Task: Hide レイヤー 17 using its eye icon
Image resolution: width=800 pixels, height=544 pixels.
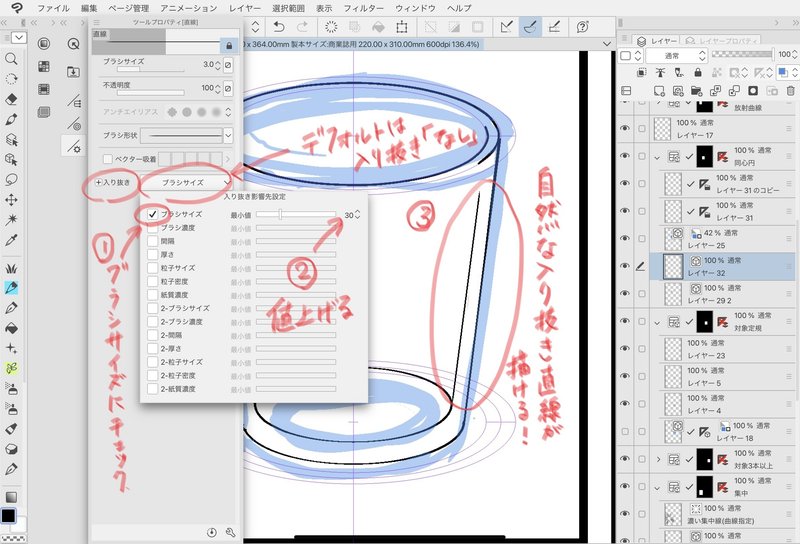Action: [x=624, y=128]
